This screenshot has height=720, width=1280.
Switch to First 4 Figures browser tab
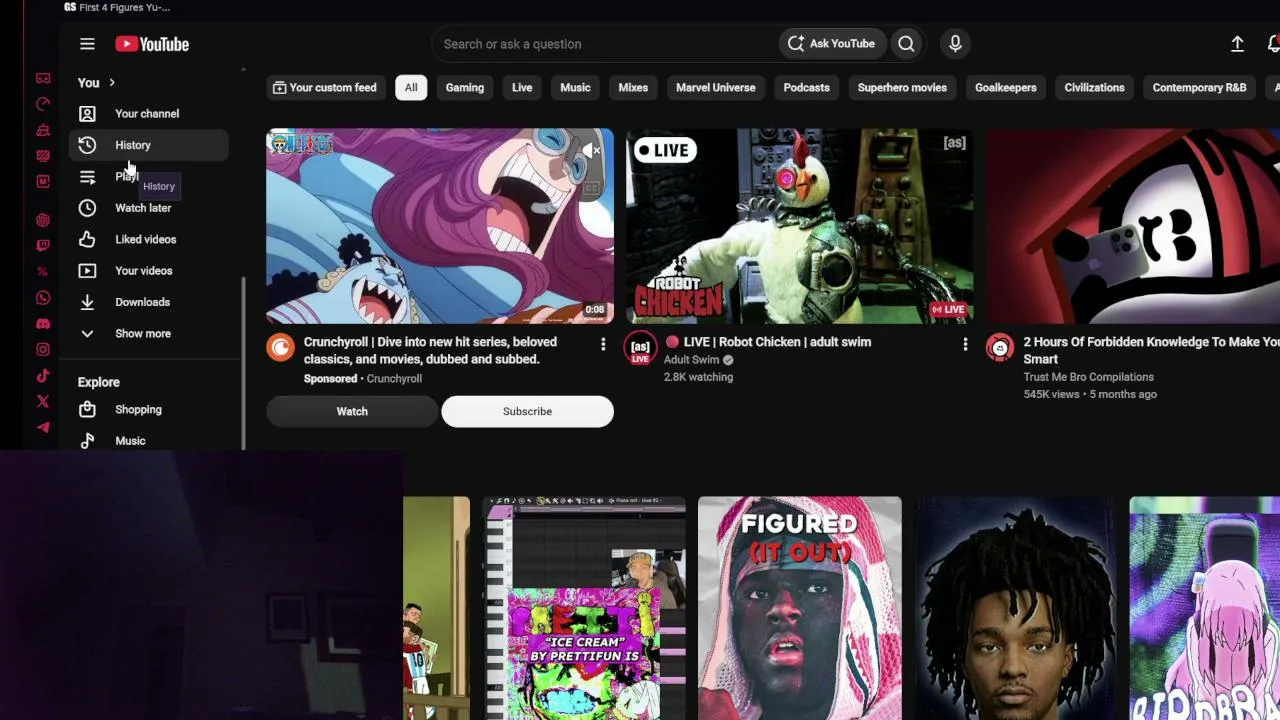click(x=117, y=7)
